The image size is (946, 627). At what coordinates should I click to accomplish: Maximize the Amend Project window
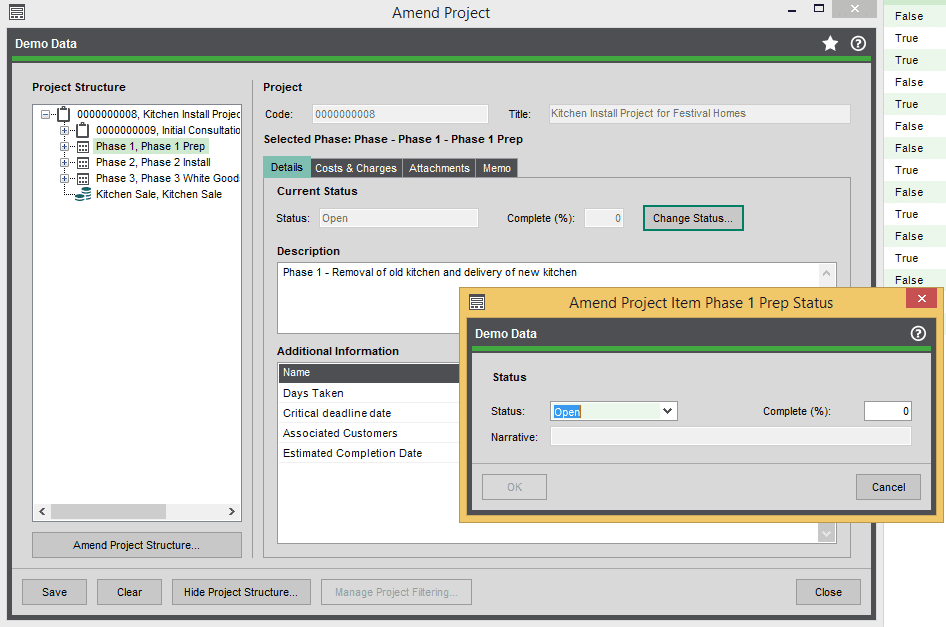pyautogui.click(x=819, y=8)
